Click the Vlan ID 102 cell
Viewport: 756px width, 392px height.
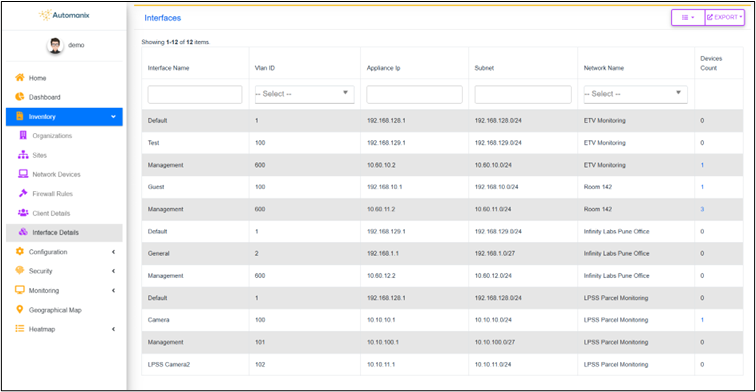click(x=260, y=365)
